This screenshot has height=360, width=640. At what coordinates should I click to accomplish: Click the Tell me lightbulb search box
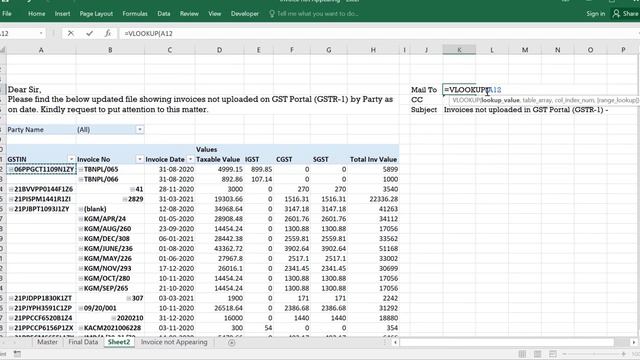313,14
